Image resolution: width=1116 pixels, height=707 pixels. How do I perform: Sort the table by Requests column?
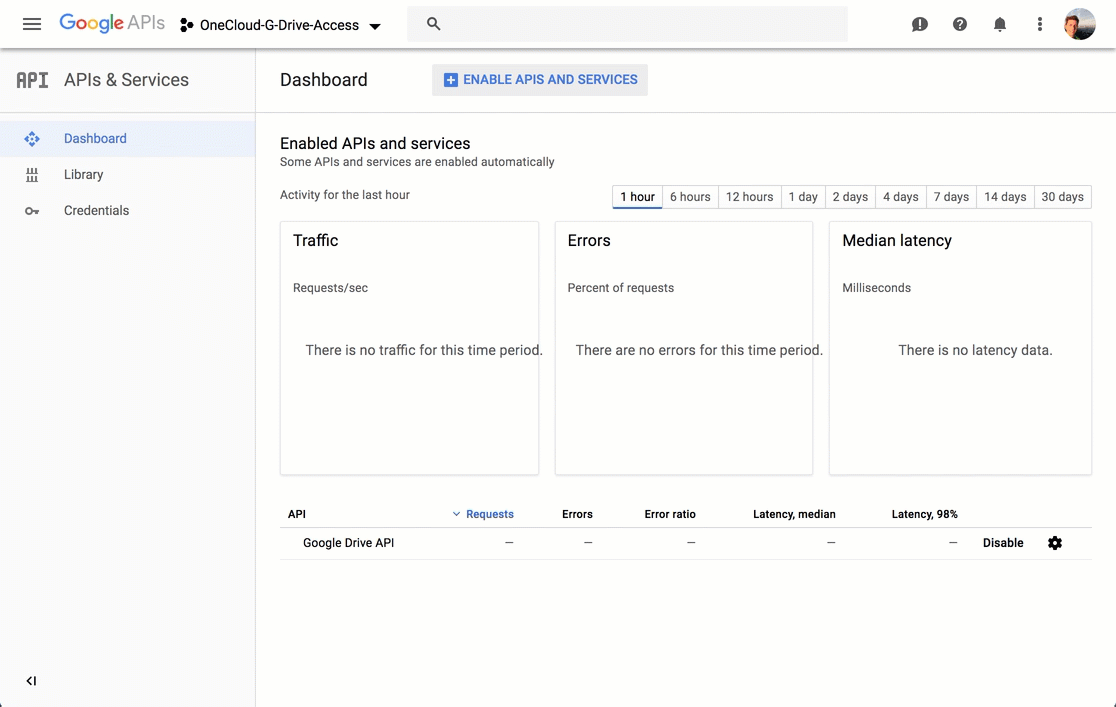(489, 514)
